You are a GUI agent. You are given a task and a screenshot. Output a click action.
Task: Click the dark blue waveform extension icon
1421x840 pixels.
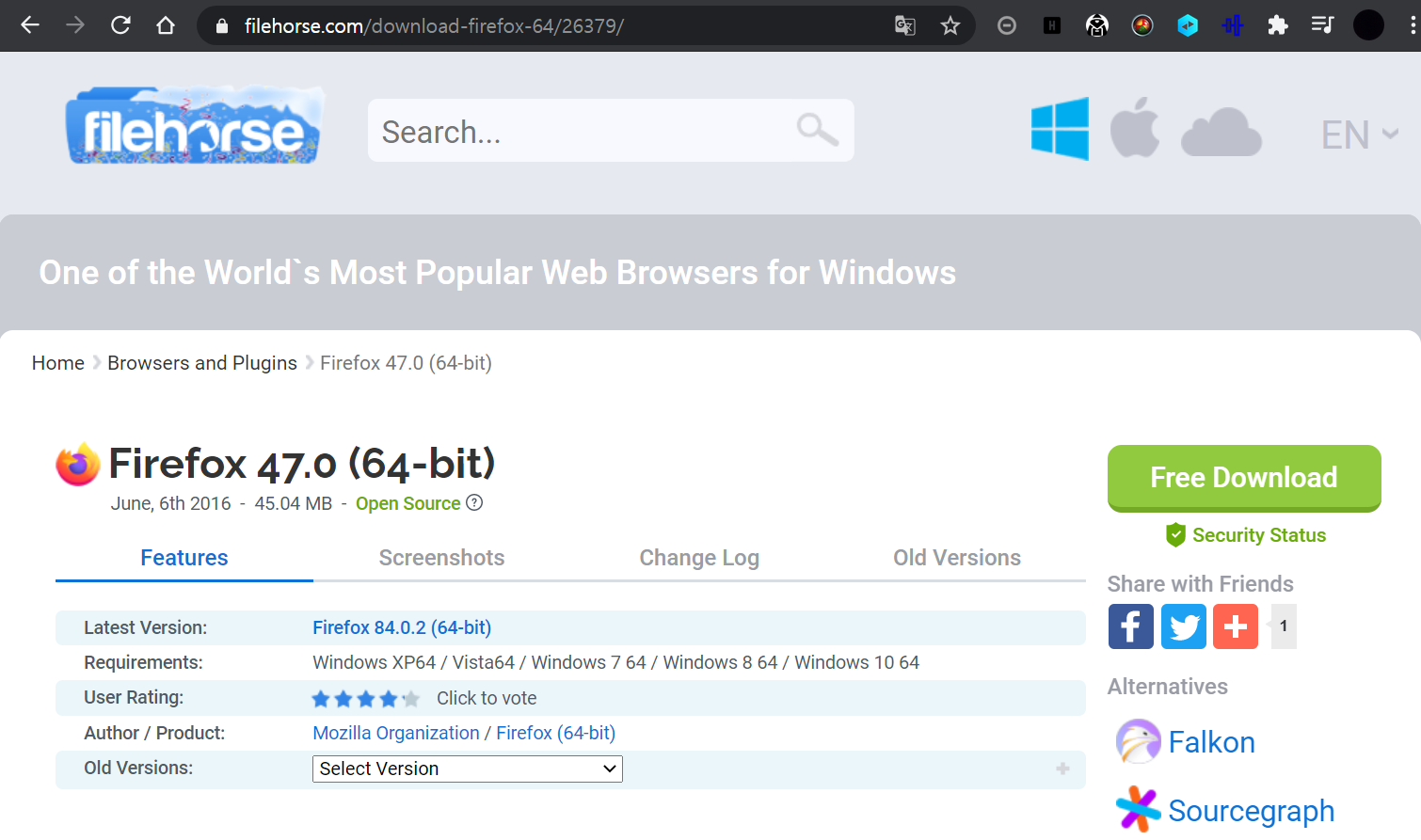point(1233,25)
